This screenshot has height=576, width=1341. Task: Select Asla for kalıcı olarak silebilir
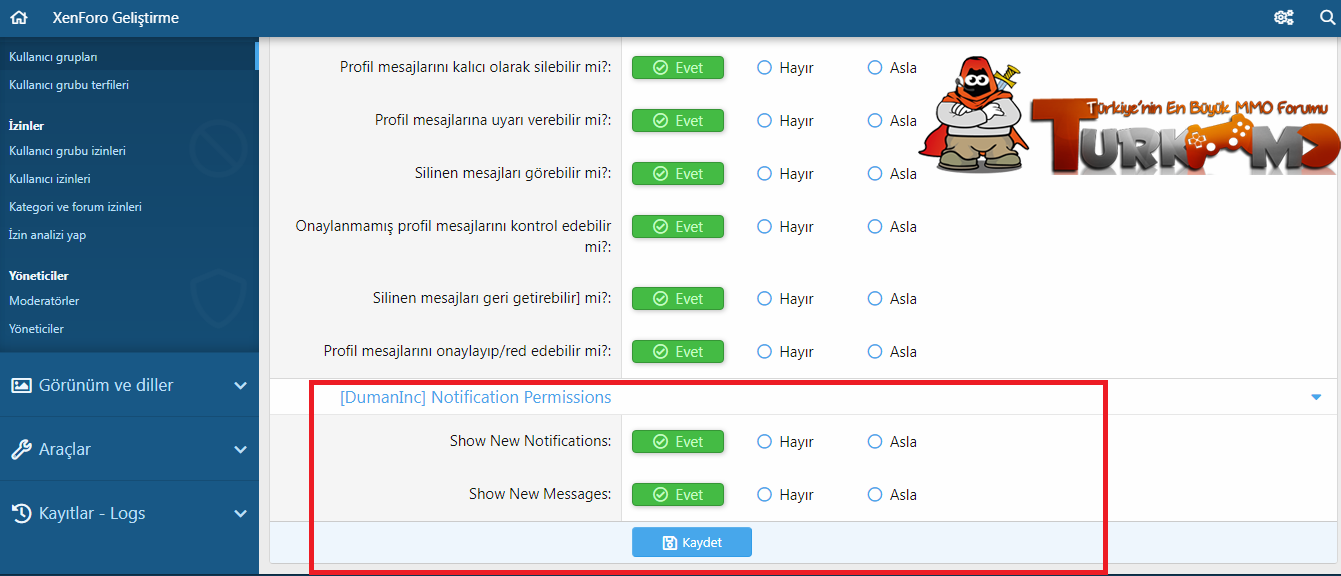(892, 68)
